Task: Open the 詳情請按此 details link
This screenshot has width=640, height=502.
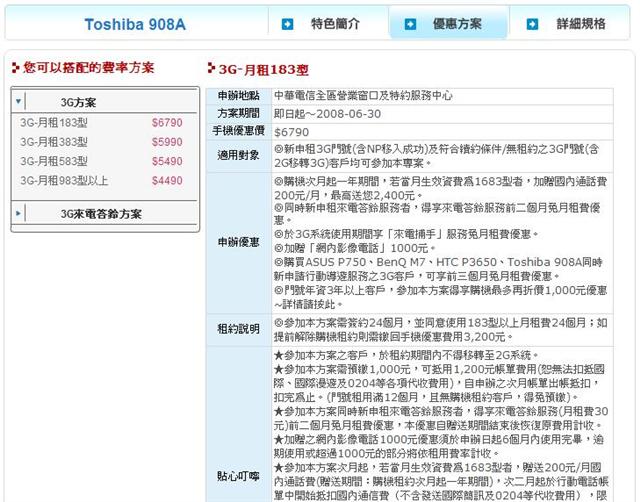Action: click(309, 304)
